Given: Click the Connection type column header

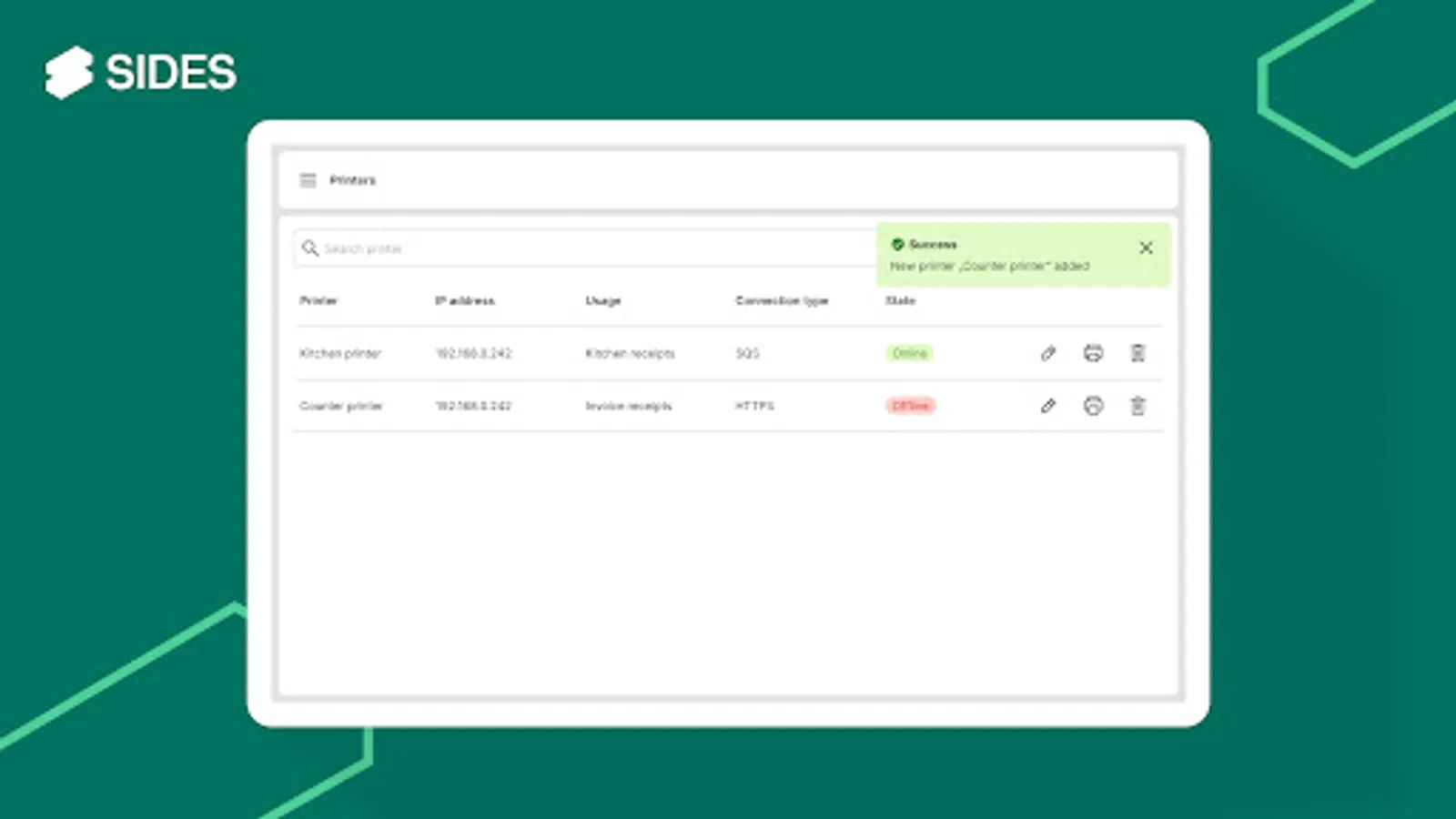Looking at the screenshot, I should pos(781,300).
